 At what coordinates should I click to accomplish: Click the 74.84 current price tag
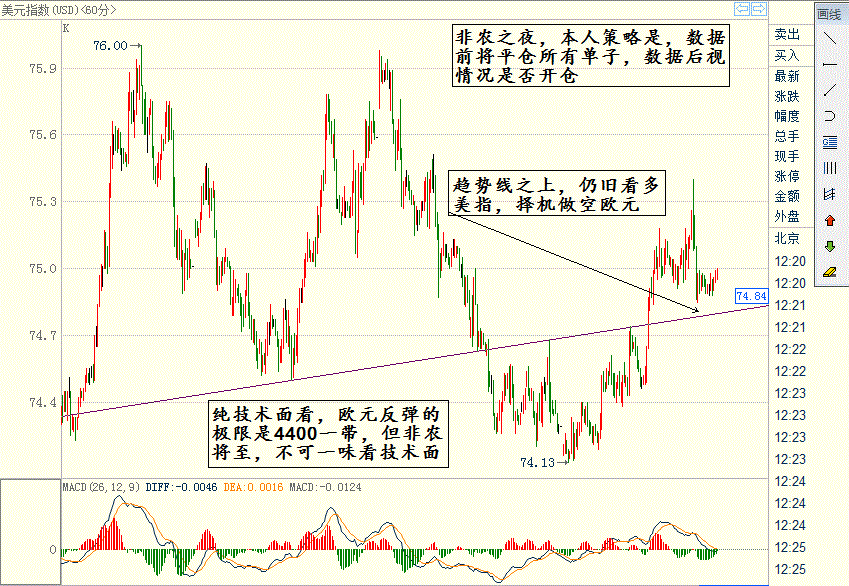point(752,296)
